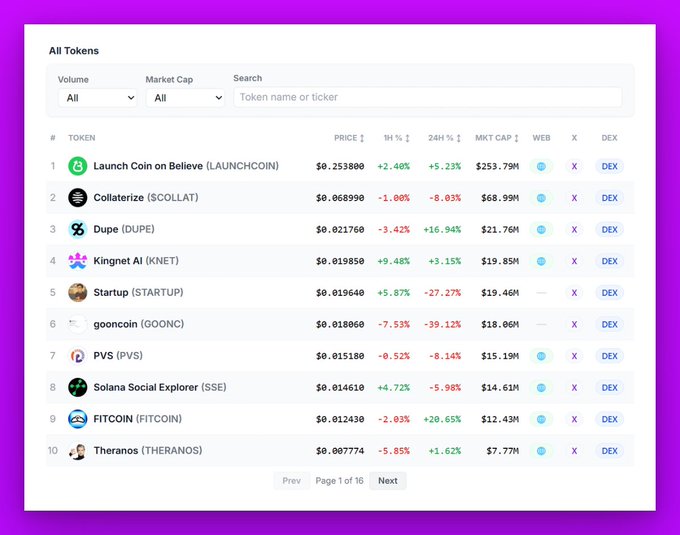Open the Volume filter dropdown
Viewport: 680px width, 535px height.
(x=97, y=98)
